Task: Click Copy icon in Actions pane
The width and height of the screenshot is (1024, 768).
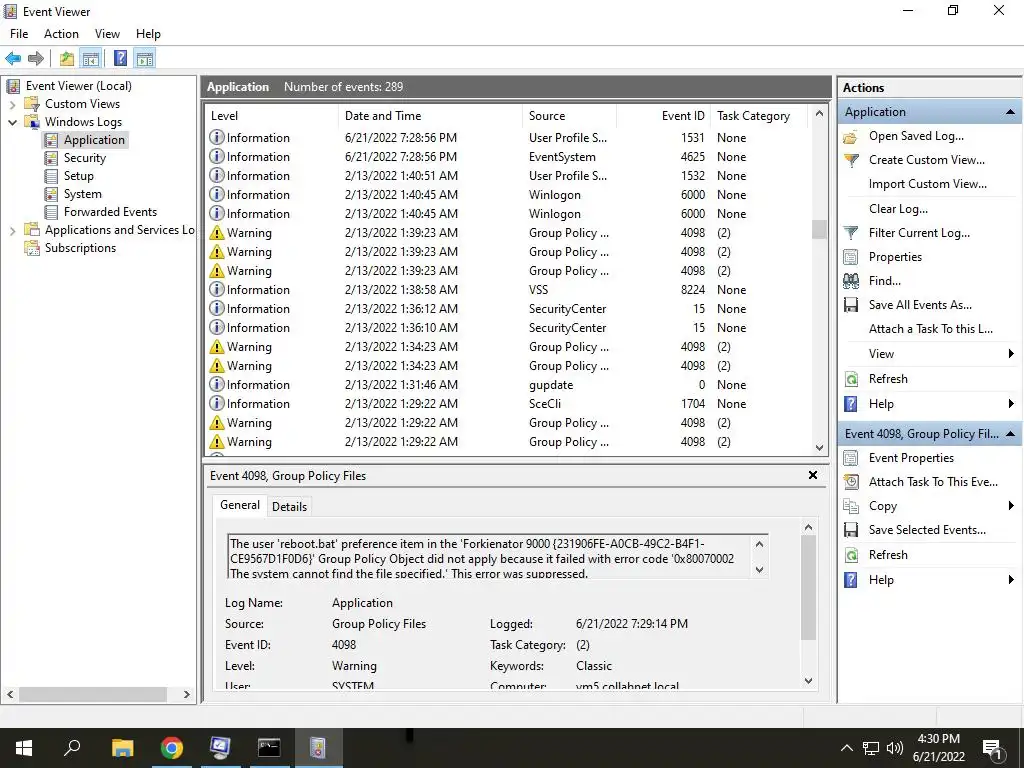Action: (x=850, y=506)
